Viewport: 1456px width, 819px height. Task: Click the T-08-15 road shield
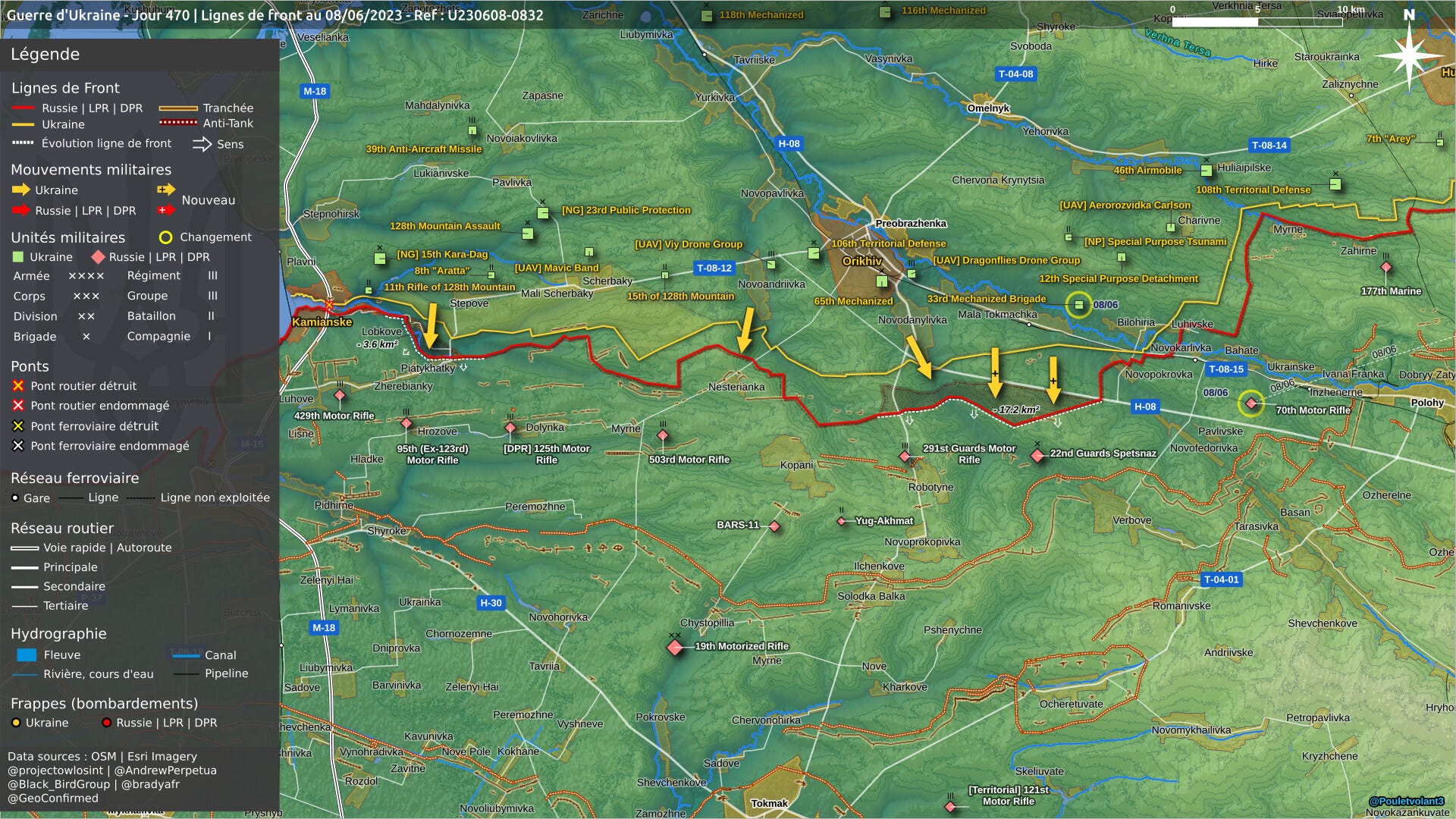(x=1225, y=369)
